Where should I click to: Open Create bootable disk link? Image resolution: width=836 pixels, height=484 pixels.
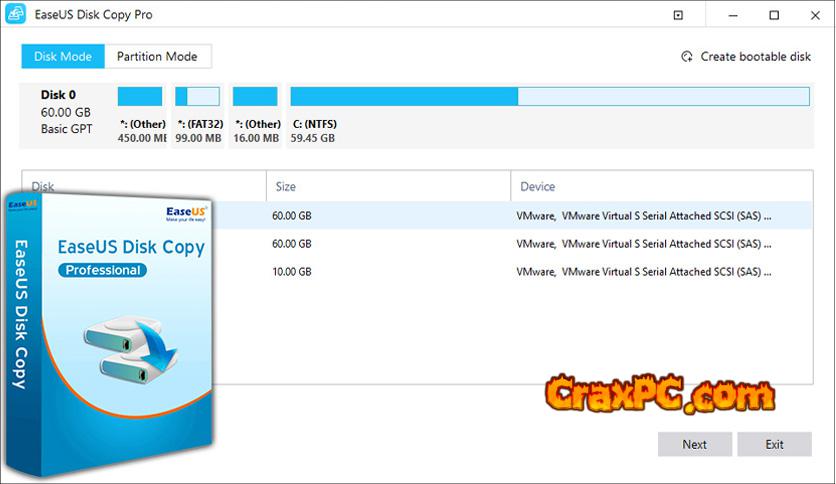[755, 57]
